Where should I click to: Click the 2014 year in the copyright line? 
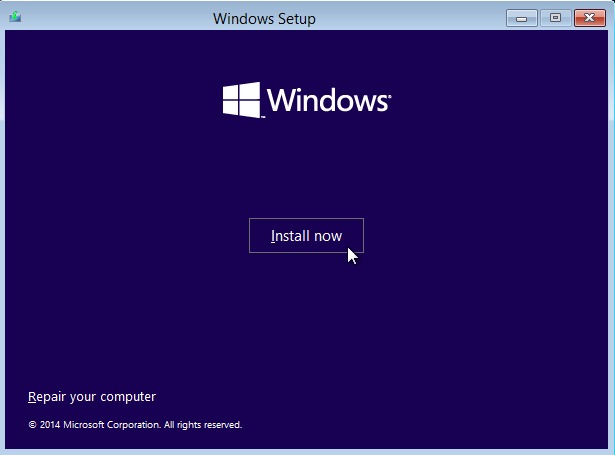click(x=50, y=425)
